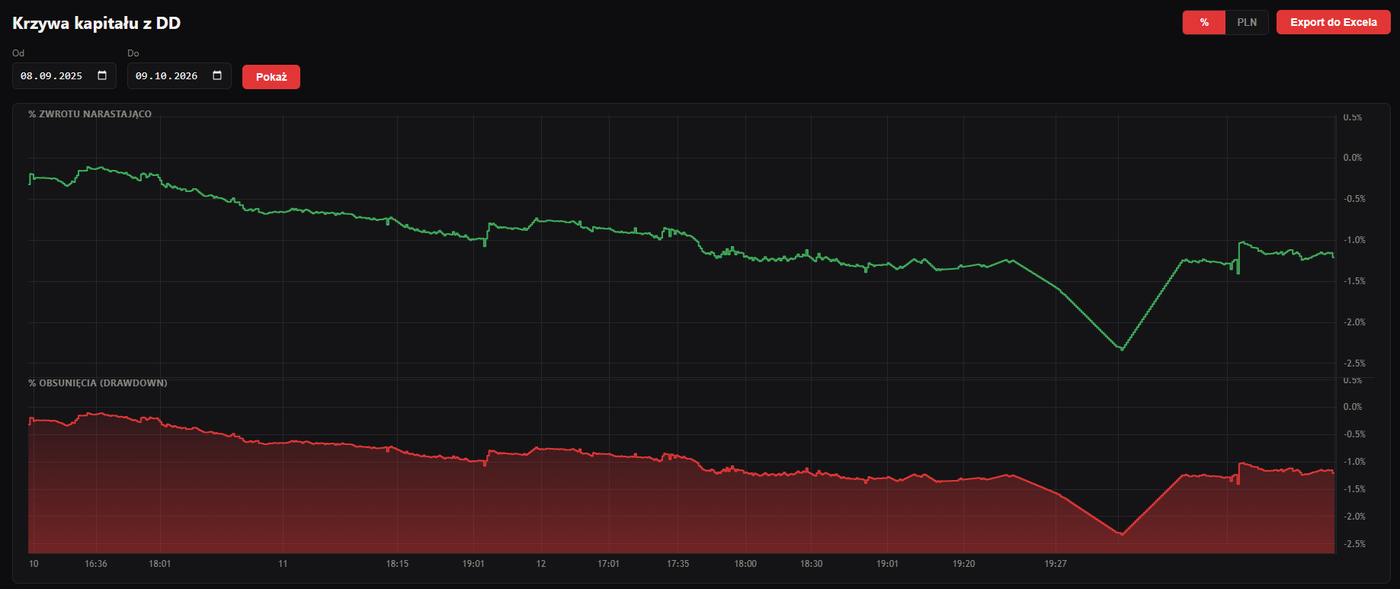Click the day 11 axis label
Screen dimensions: 1400x589
(x=283, y=564)
